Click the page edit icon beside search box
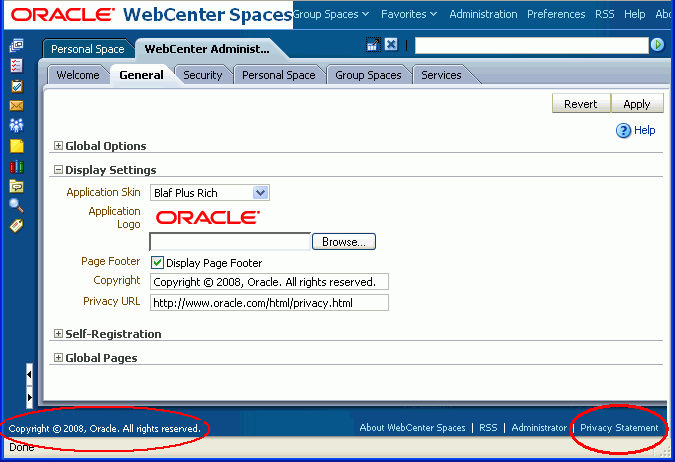Viewport: 675px width, 462px height. click(373, 45)
